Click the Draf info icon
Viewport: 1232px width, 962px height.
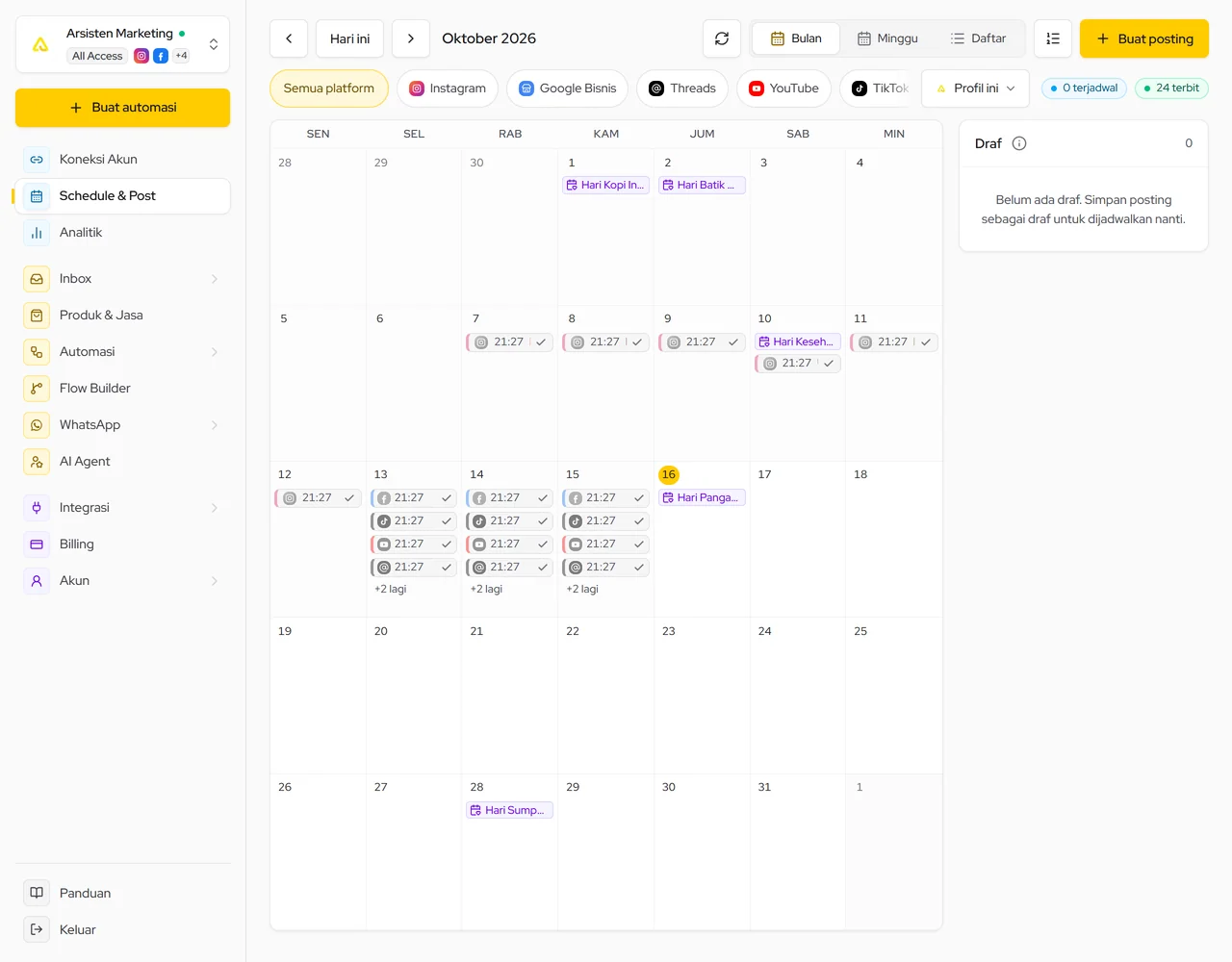click(x=1019, y=143)
